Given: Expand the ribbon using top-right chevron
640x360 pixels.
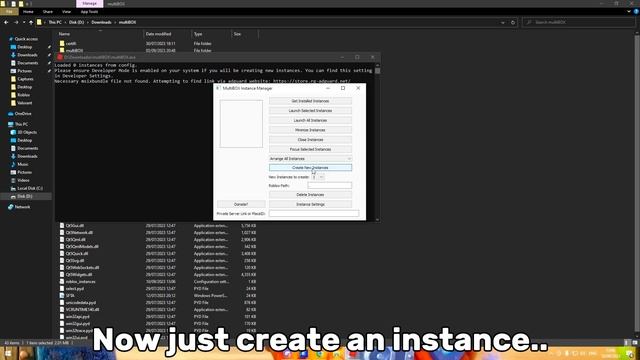Looking at the screenshot, I should coord(629,12).
